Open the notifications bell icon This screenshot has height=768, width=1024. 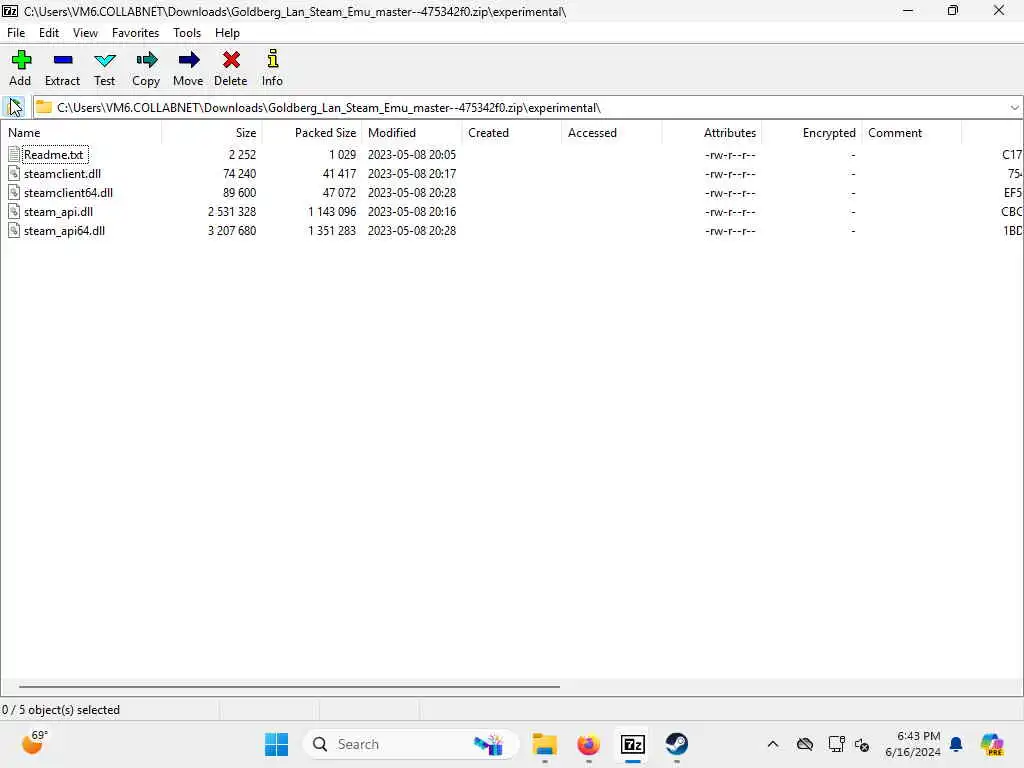point(956,744)
